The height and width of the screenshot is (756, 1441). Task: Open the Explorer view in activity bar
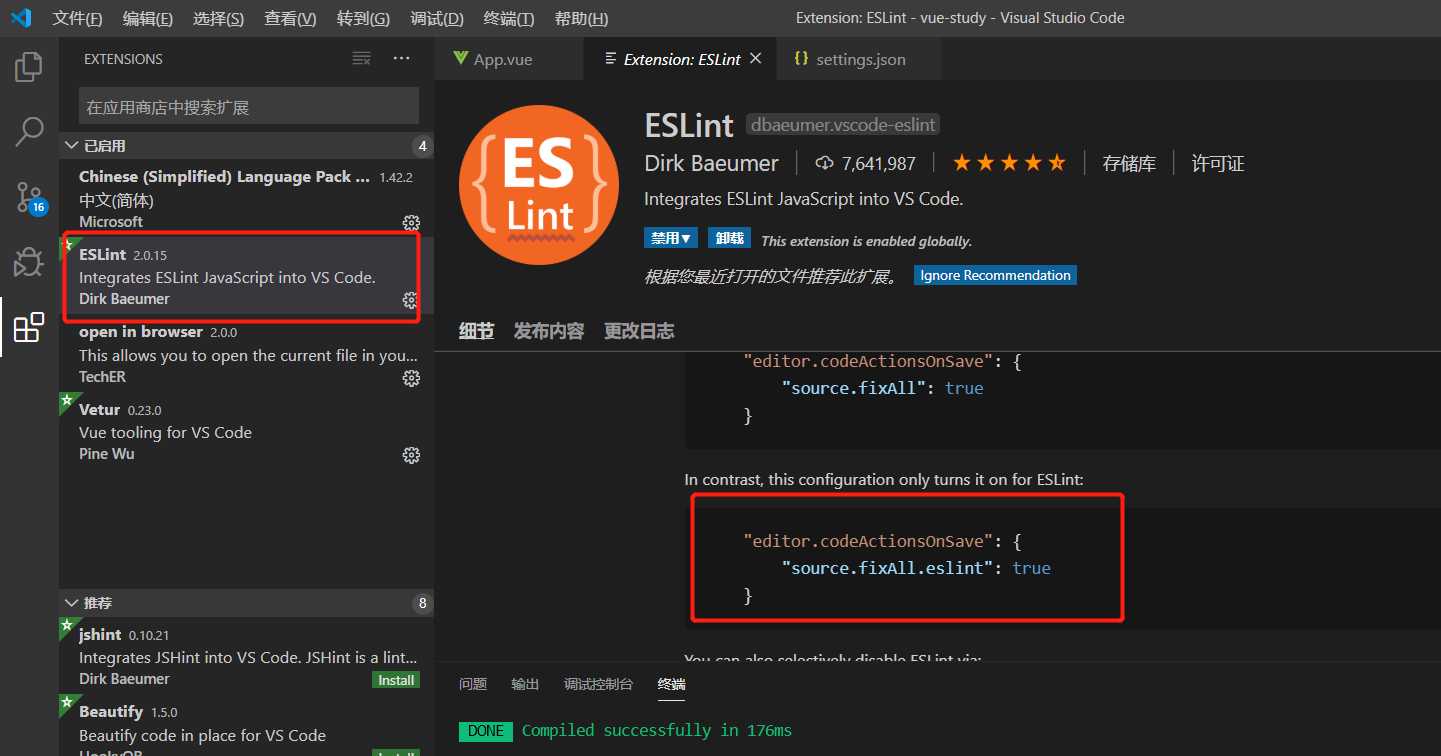(29, 67)
